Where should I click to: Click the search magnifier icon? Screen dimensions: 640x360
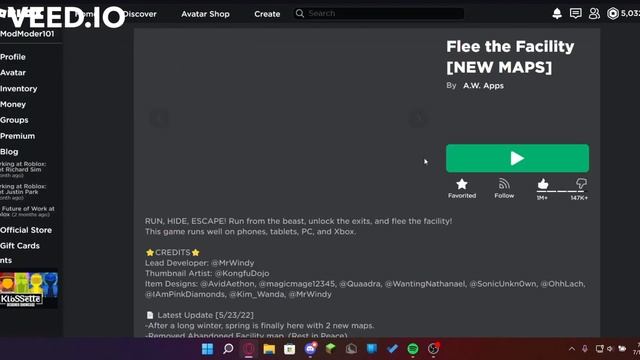point(300,13)
